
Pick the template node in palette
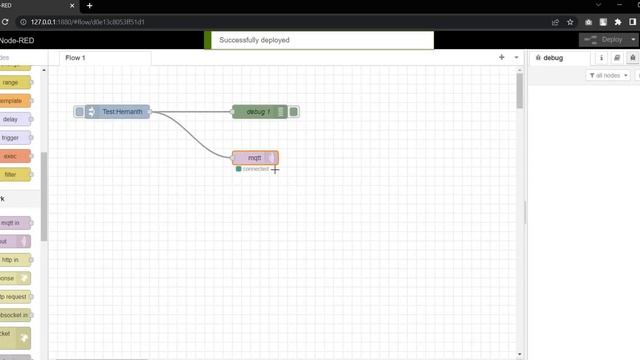click(x=15, y=101)
